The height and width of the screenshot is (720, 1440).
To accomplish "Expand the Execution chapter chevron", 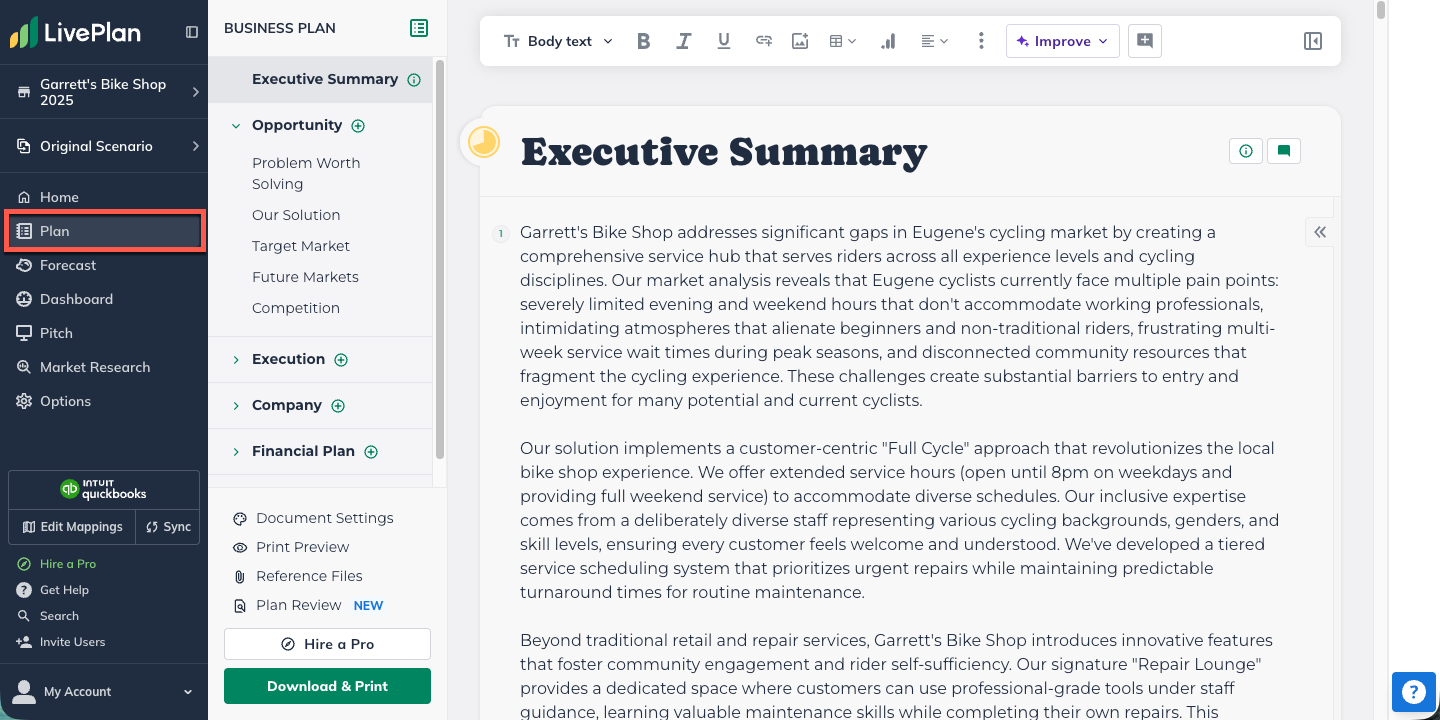I will point(236,360).
